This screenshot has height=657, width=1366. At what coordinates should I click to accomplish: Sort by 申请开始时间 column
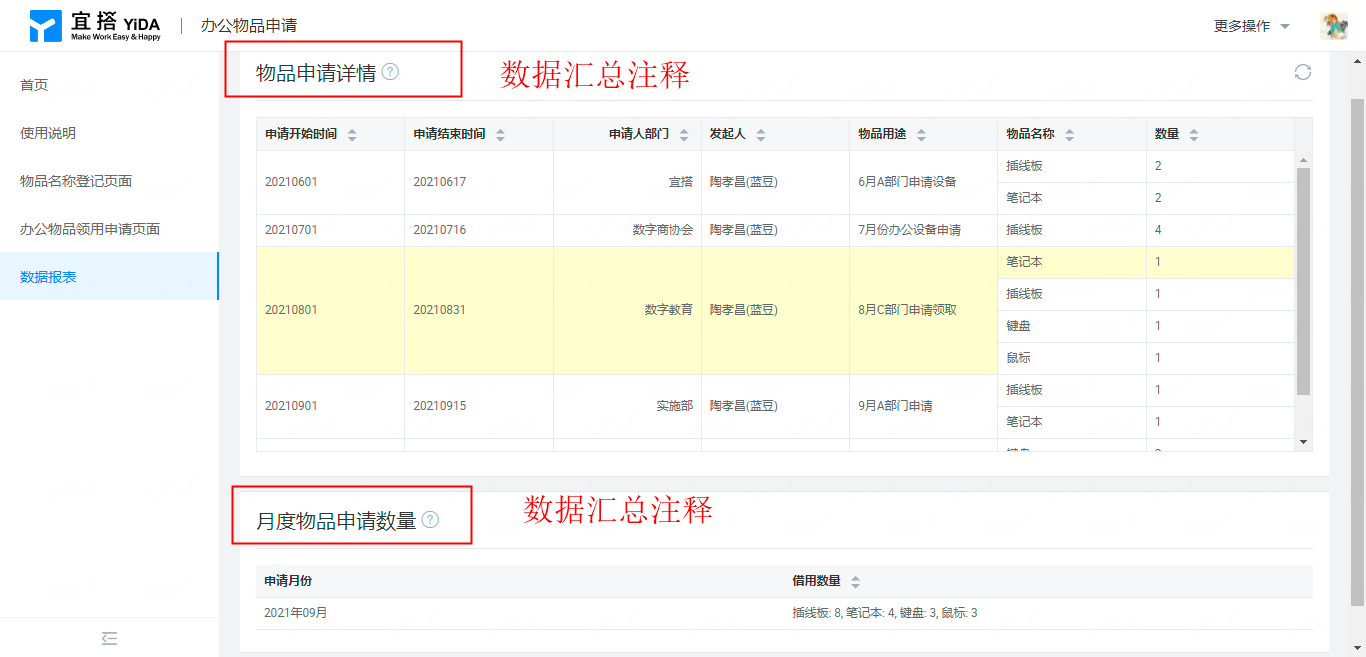click(x=352, y=135)
